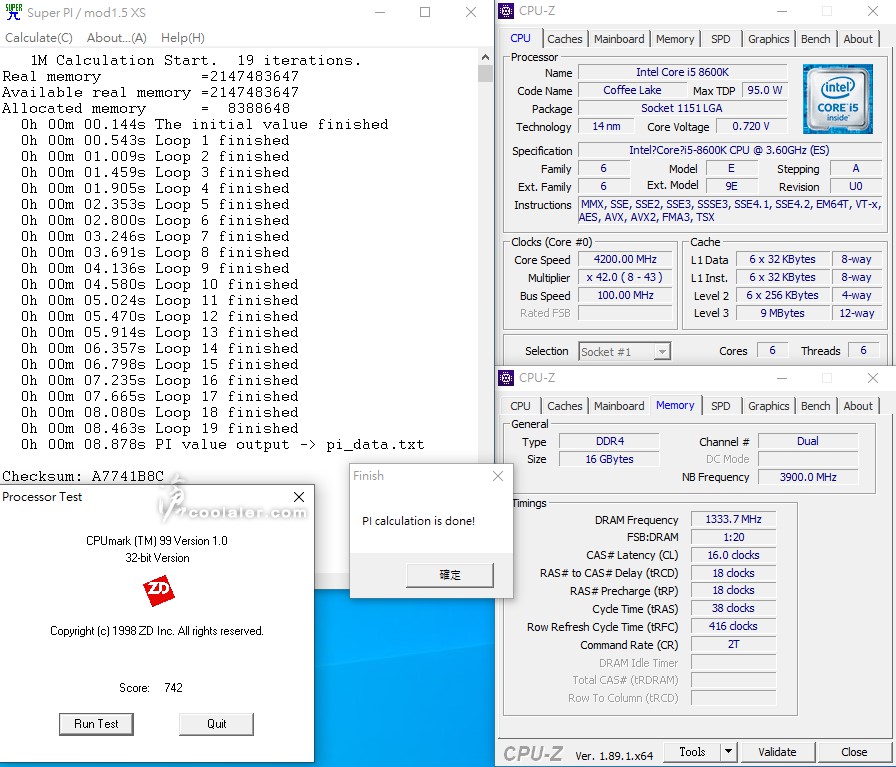This screenshot has width=896, height=767.
Task: Click the Checksum: A7741B8C line
Action: click(x=83, y=476)
